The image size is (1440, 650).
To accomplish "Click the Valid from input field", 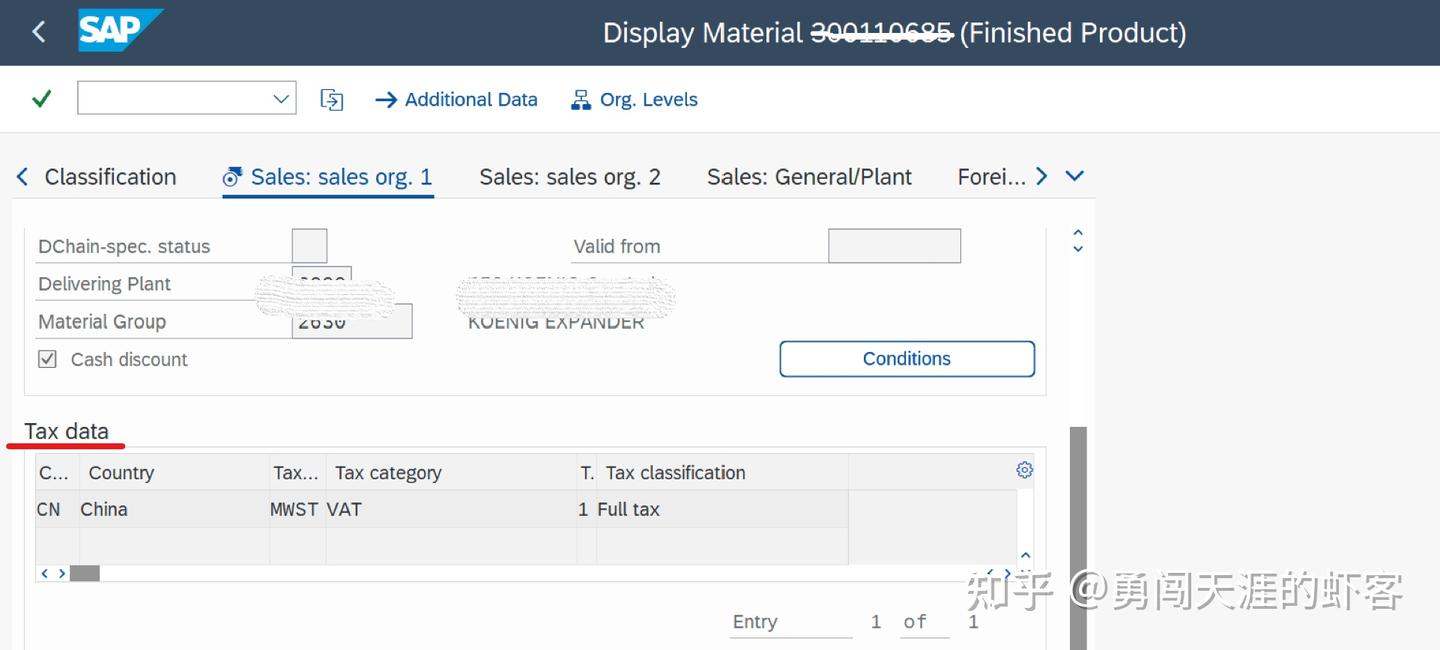I will point(894,246).
